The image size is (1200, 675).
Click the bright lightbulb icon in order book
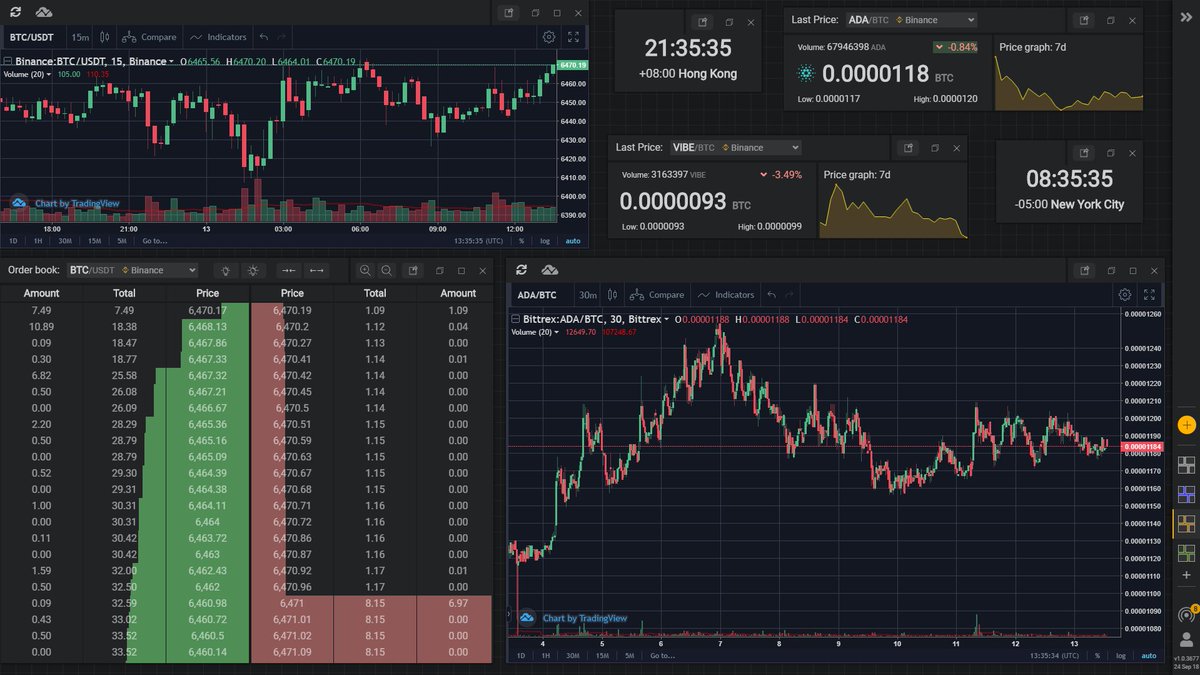[x=253, y=270]
